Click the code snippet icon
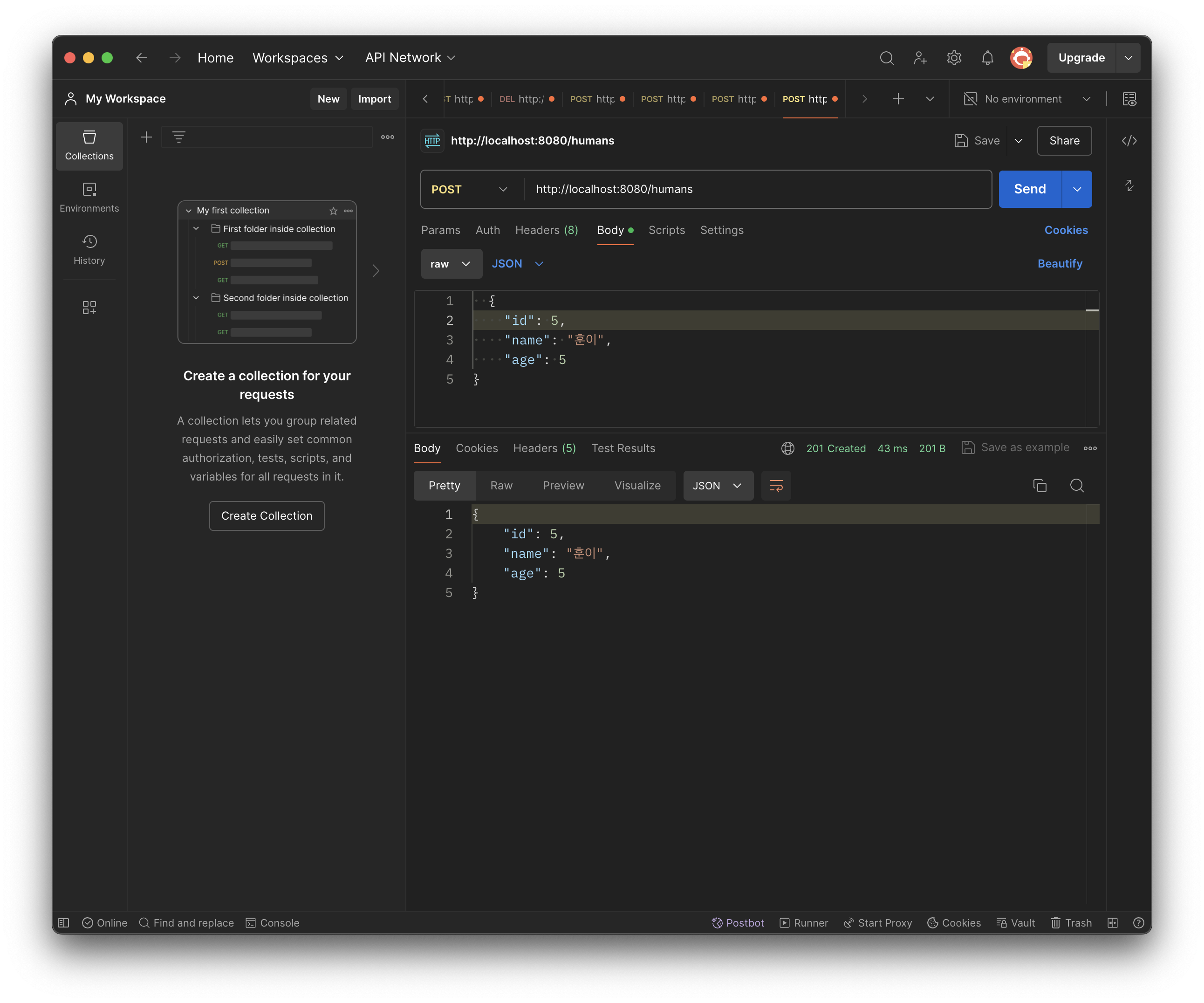The image size is (1204, 1003). click(1129, 141)
